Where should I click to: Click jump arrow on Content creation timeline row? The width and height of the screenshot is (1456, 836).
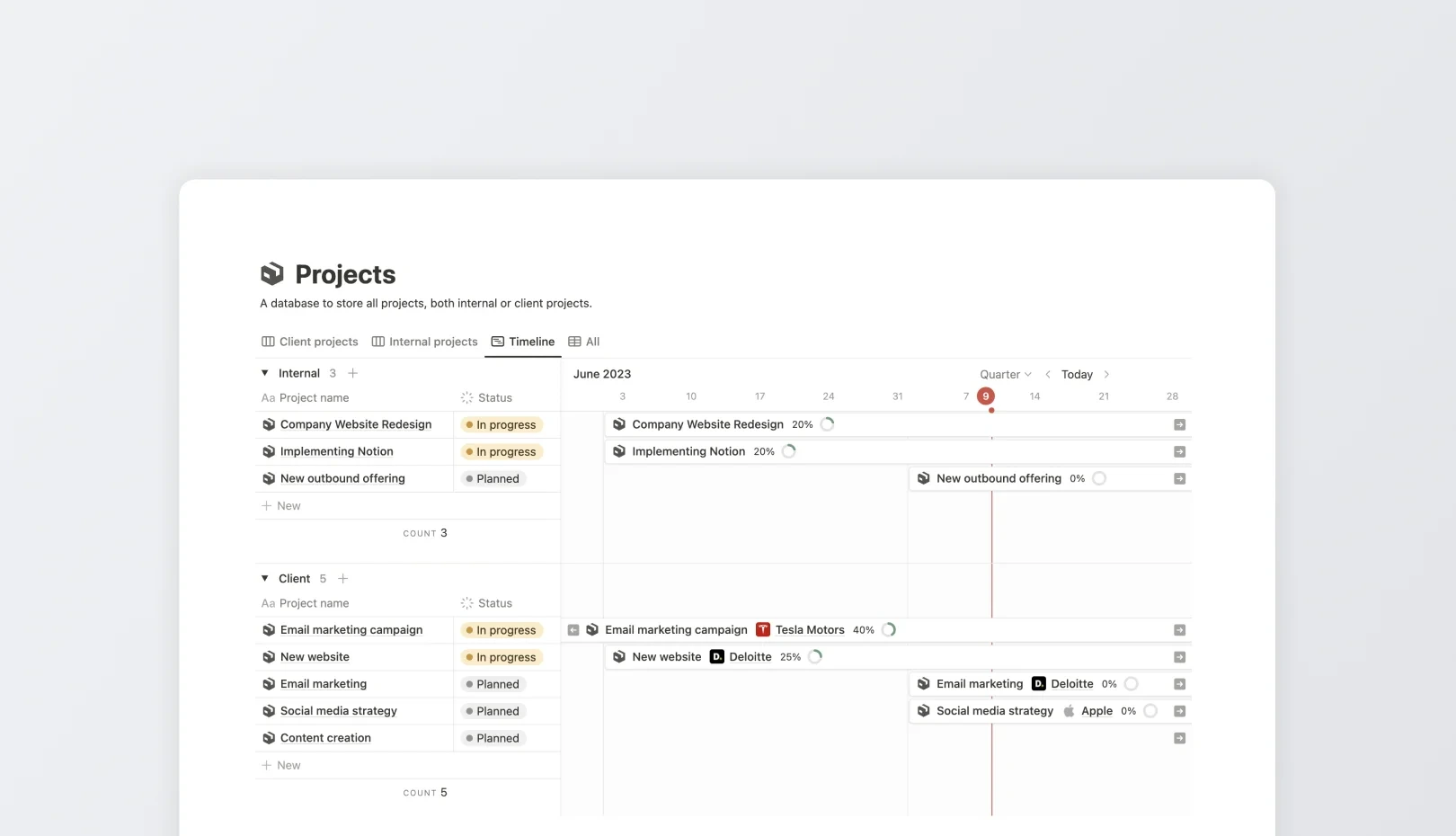1179,738
